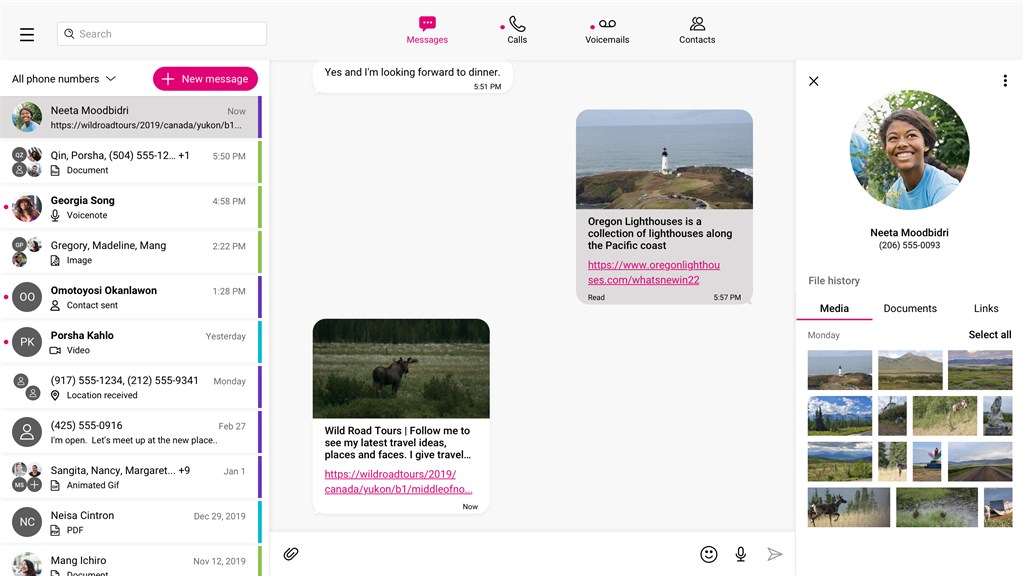
Task: Open the wildroadtours Yukon link
Action: (398, 481)
